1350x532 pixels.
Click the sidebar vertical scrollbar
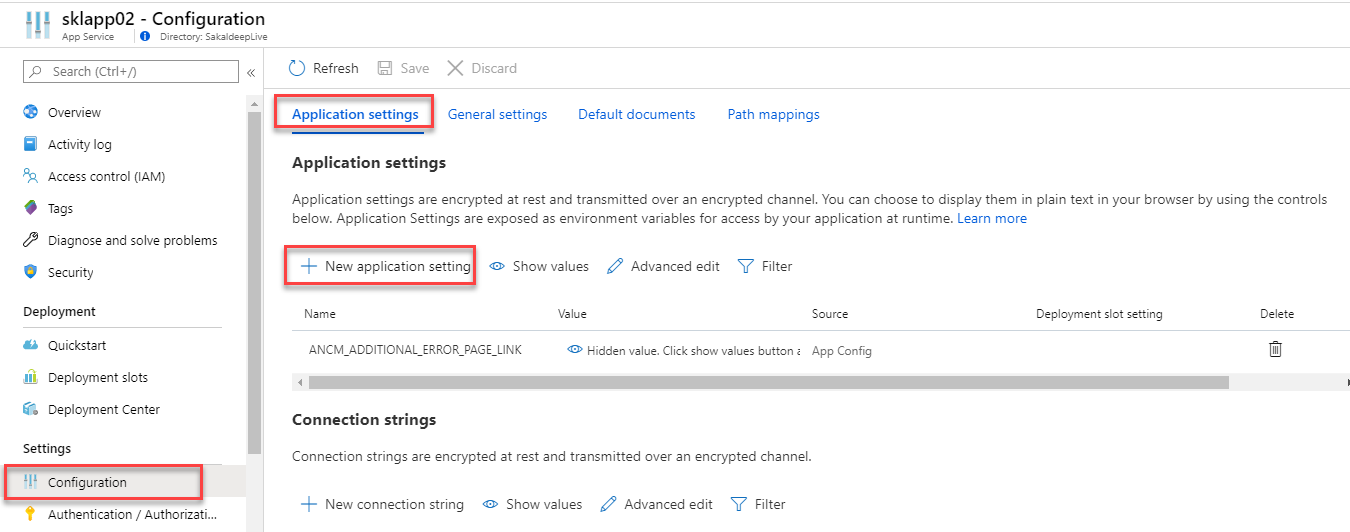tap(254, 283)
